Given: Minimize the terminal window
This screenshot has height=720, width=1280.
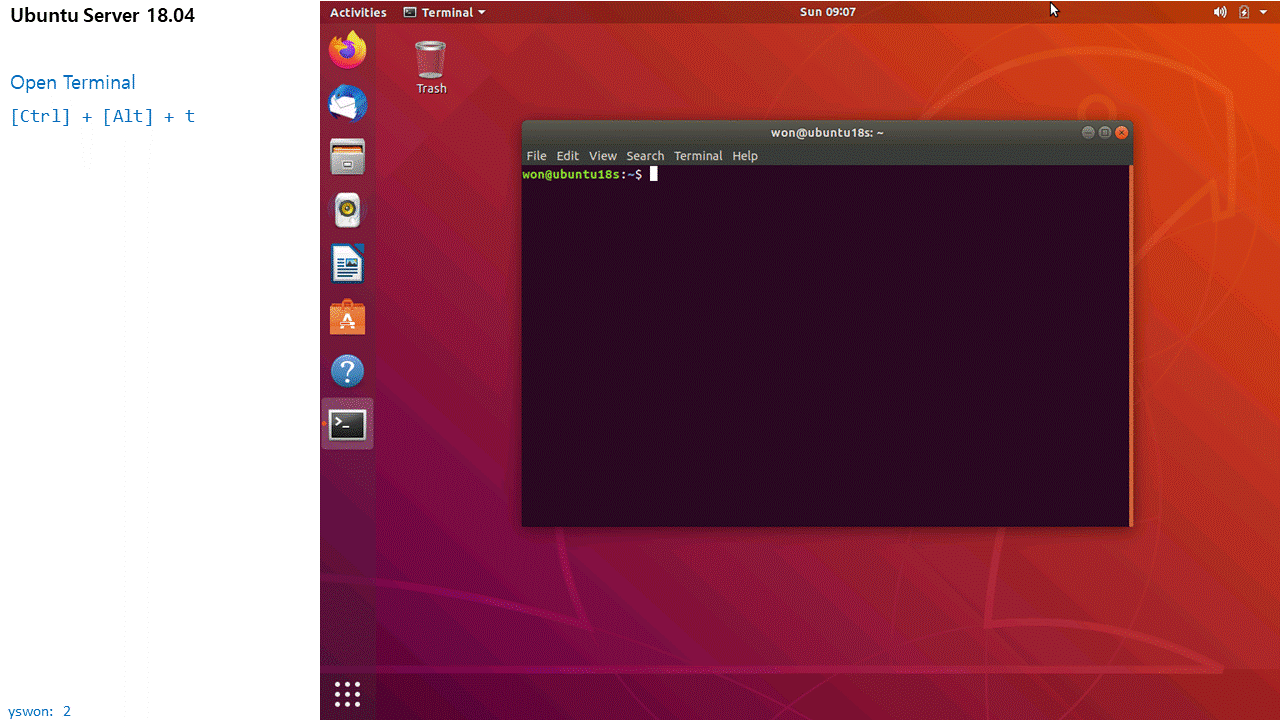Looking at the screenshot, I should [x=1088, y=132].
